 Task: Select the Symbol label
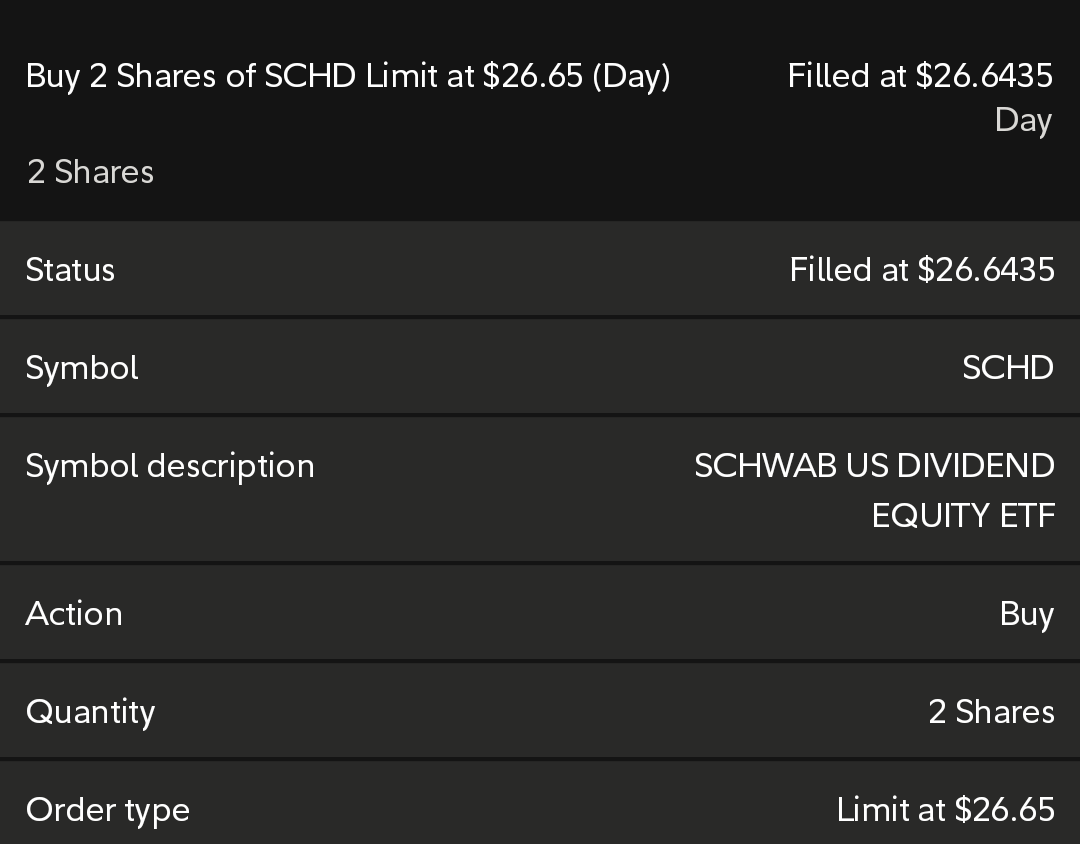tap(82, 368)
